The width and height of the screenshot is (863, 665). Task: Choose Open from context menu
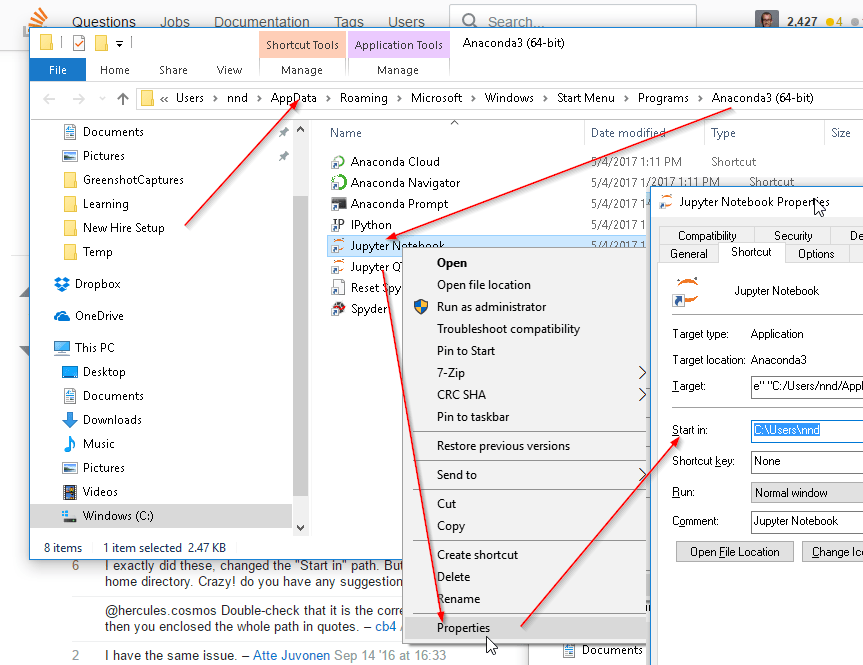tap(452, 263)
